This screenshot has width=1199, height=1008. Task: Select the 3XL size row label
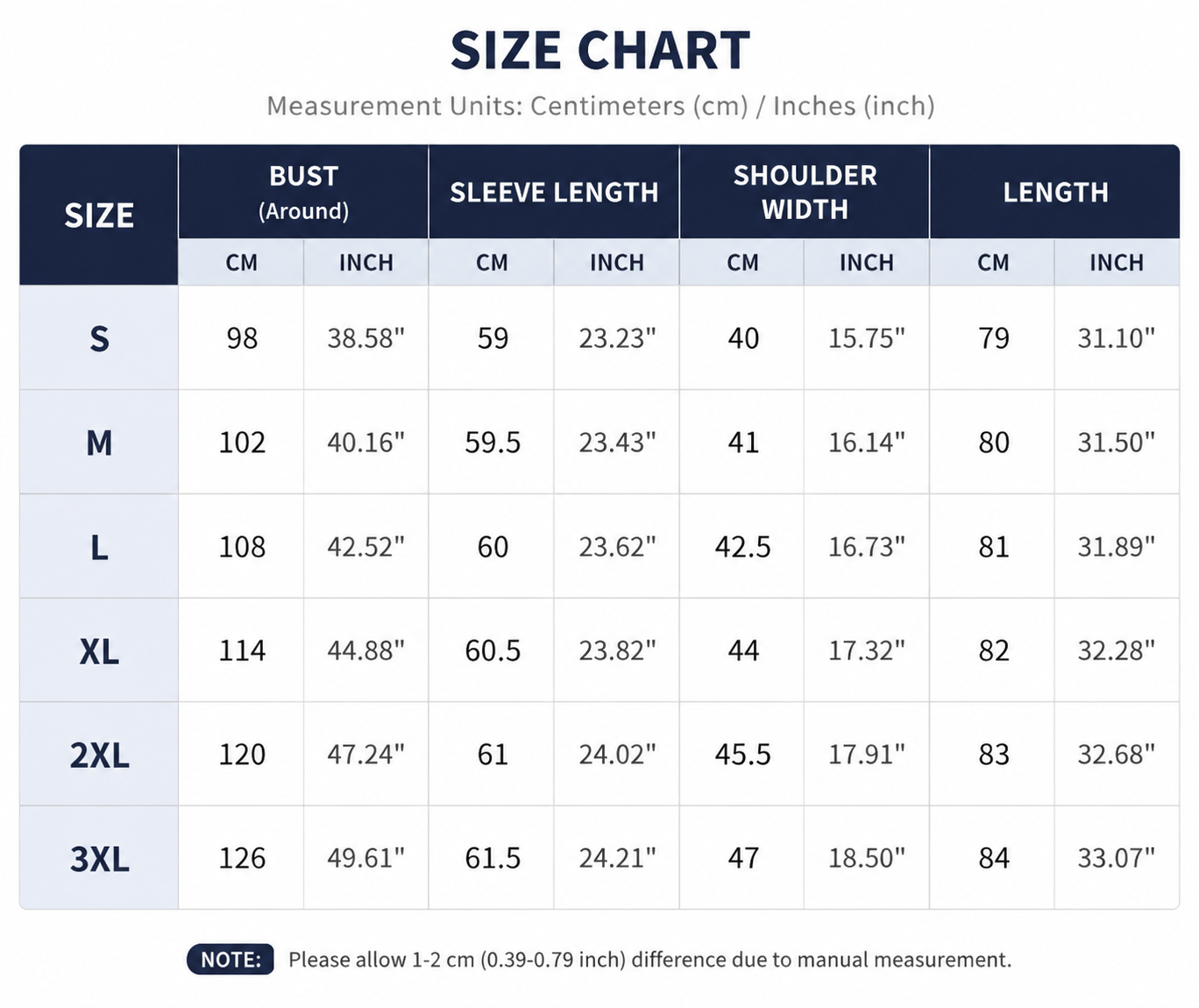point(99,859)
